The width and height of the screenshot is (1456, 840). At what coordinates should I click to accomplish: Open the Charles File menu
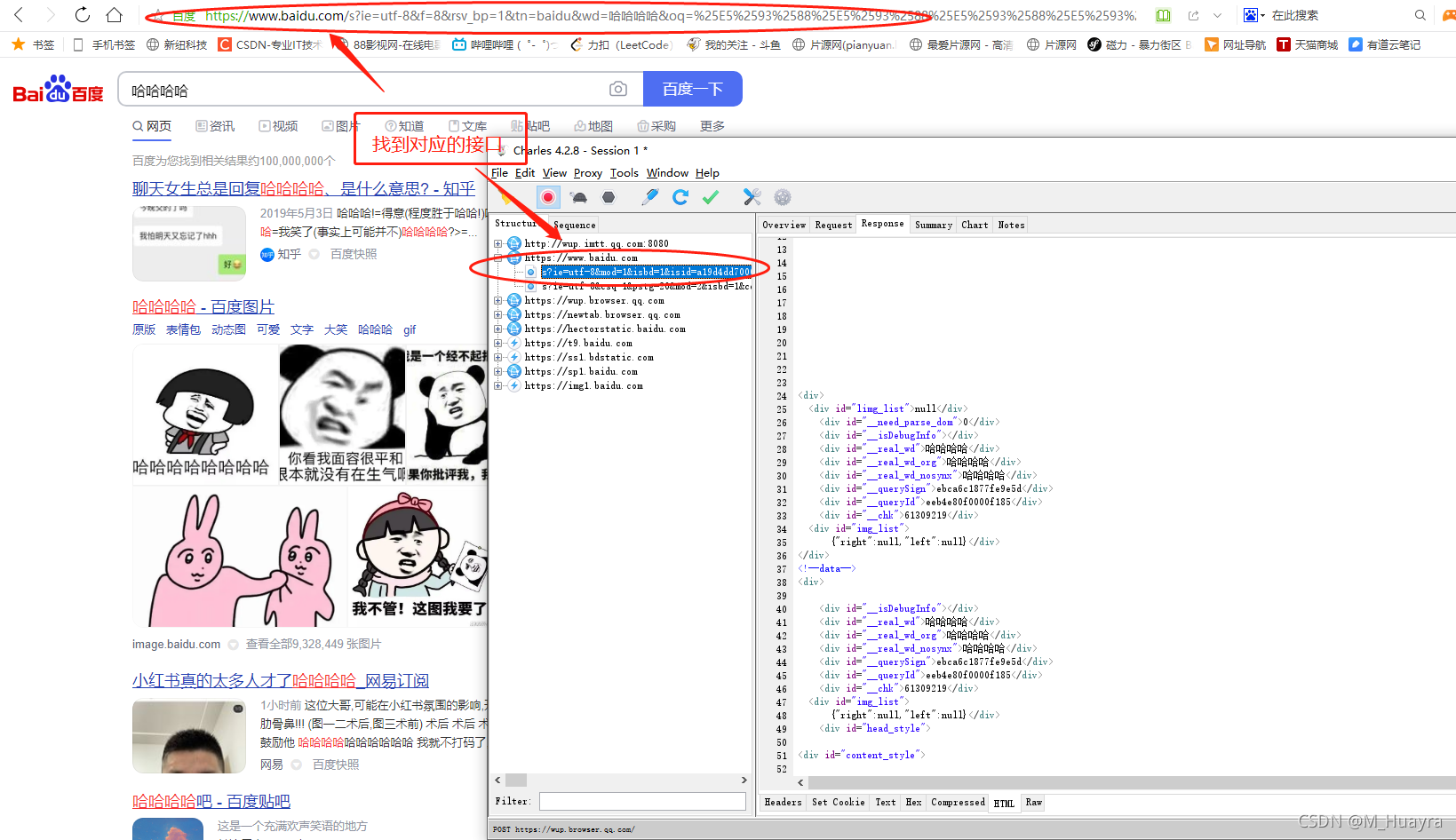(499, 173)
